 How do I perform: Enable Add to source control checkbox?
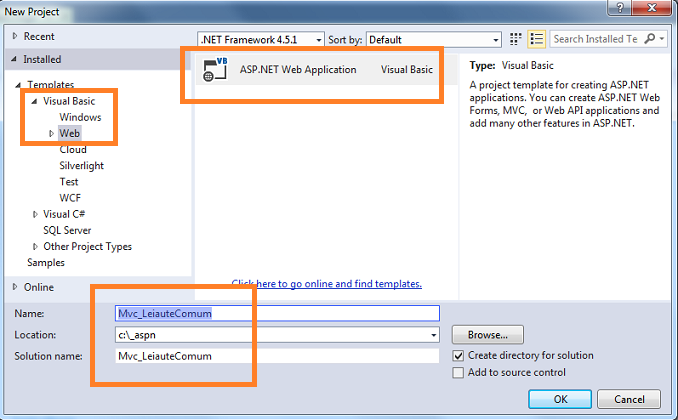pyautogui.click(x=458, y=372)
